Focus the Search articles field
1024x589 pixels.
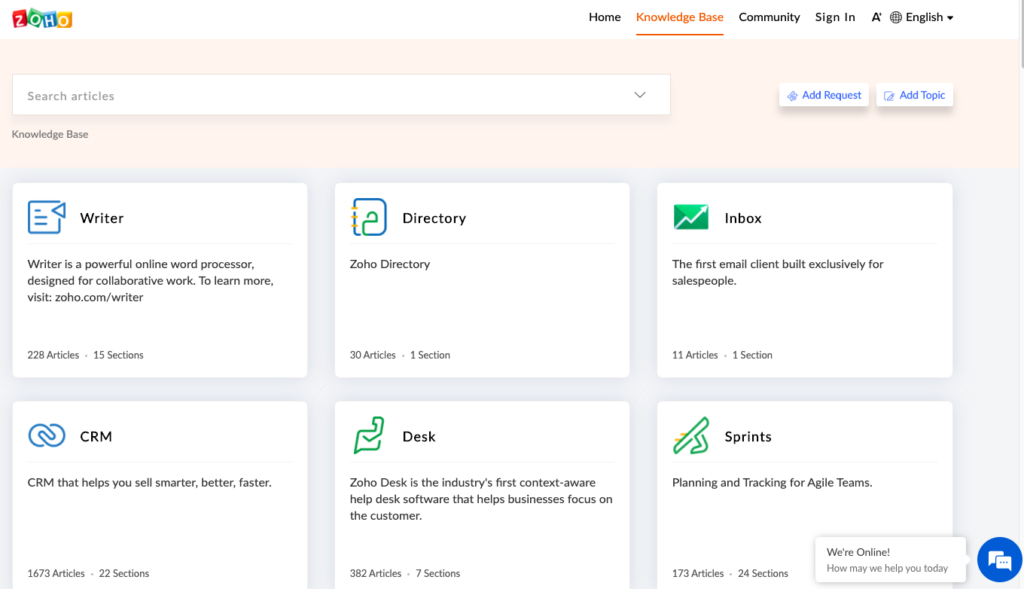click(x=320, y=96)
